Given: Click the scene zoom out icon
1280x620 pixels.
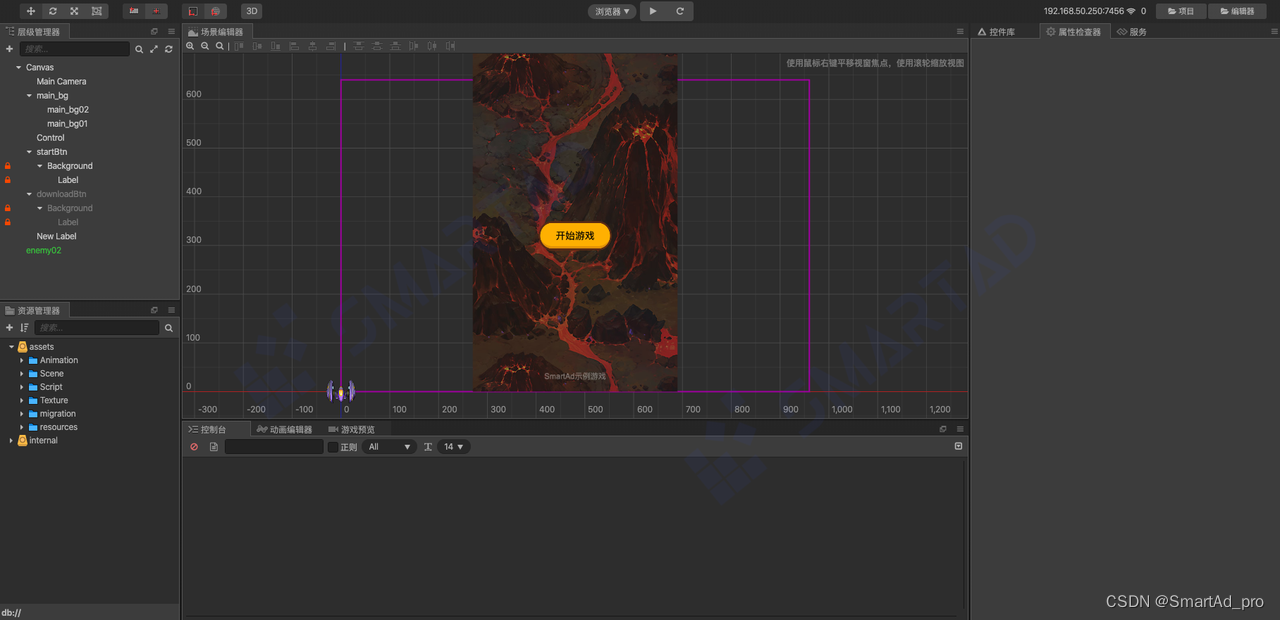Looking at the screenshot, I should (205, 46).
